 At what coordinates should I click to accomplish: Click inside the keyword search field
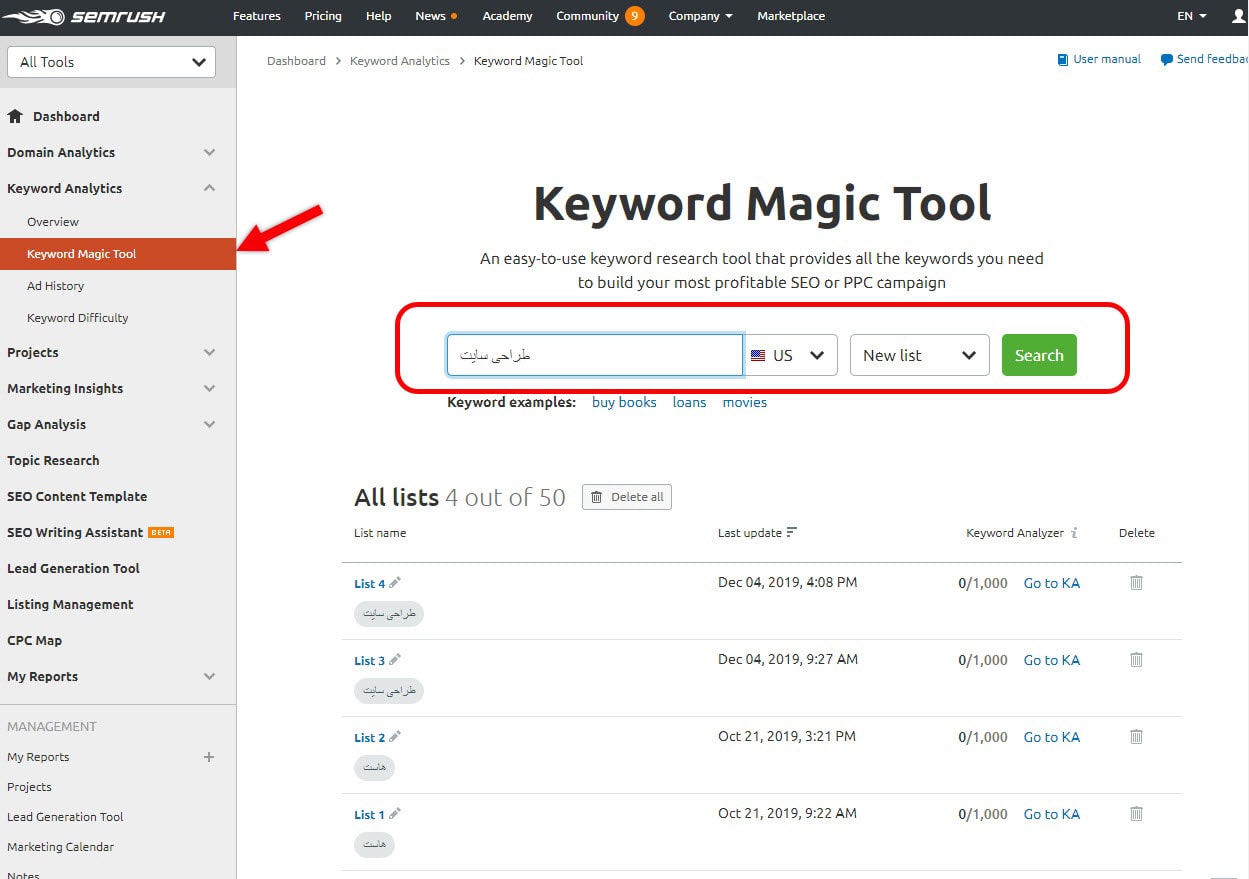pyautogui.click(x=594, y=355)
